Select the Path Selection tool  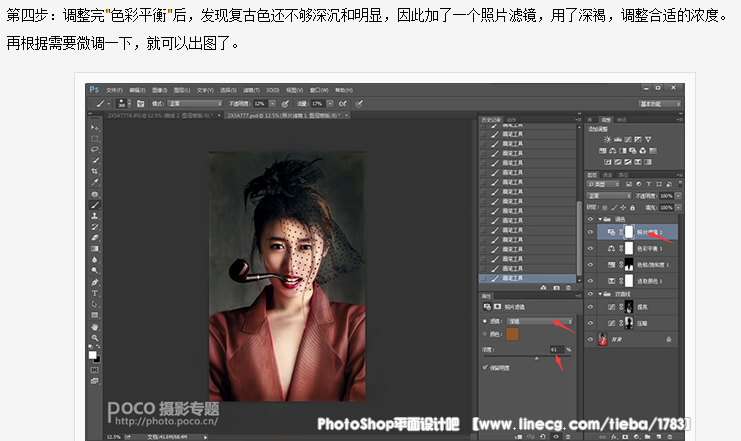95,304
